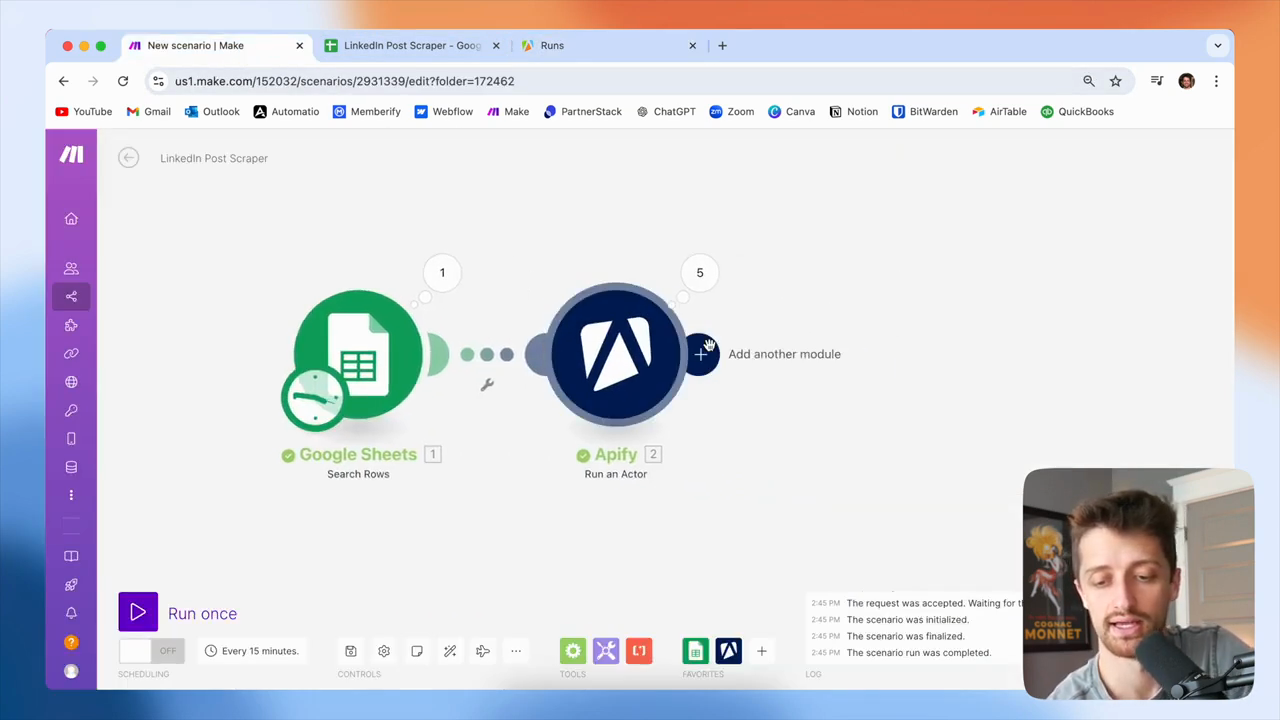
Task: Open the green Flow control tools icon
Action: pos(573,651)
